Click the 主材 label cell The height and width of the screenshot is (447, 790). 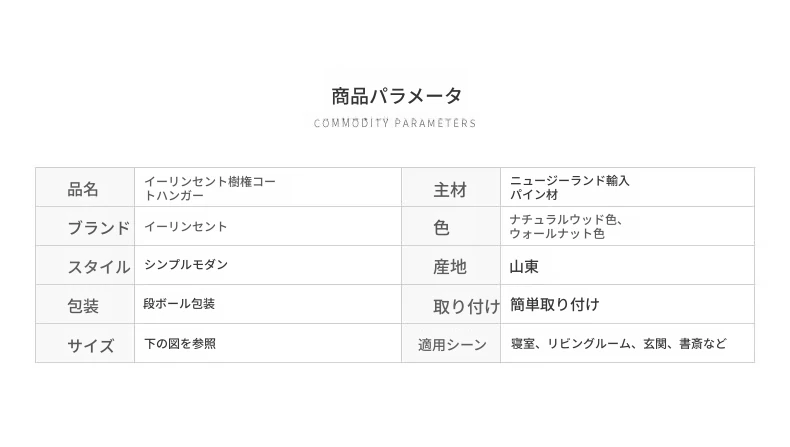pos(450,189)
